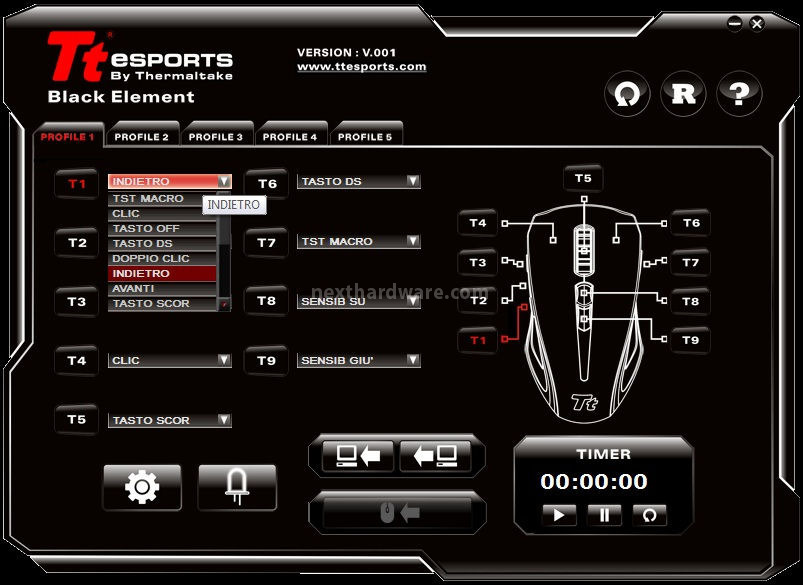Switch to the PROFILE 1 tab

(68, 137)
